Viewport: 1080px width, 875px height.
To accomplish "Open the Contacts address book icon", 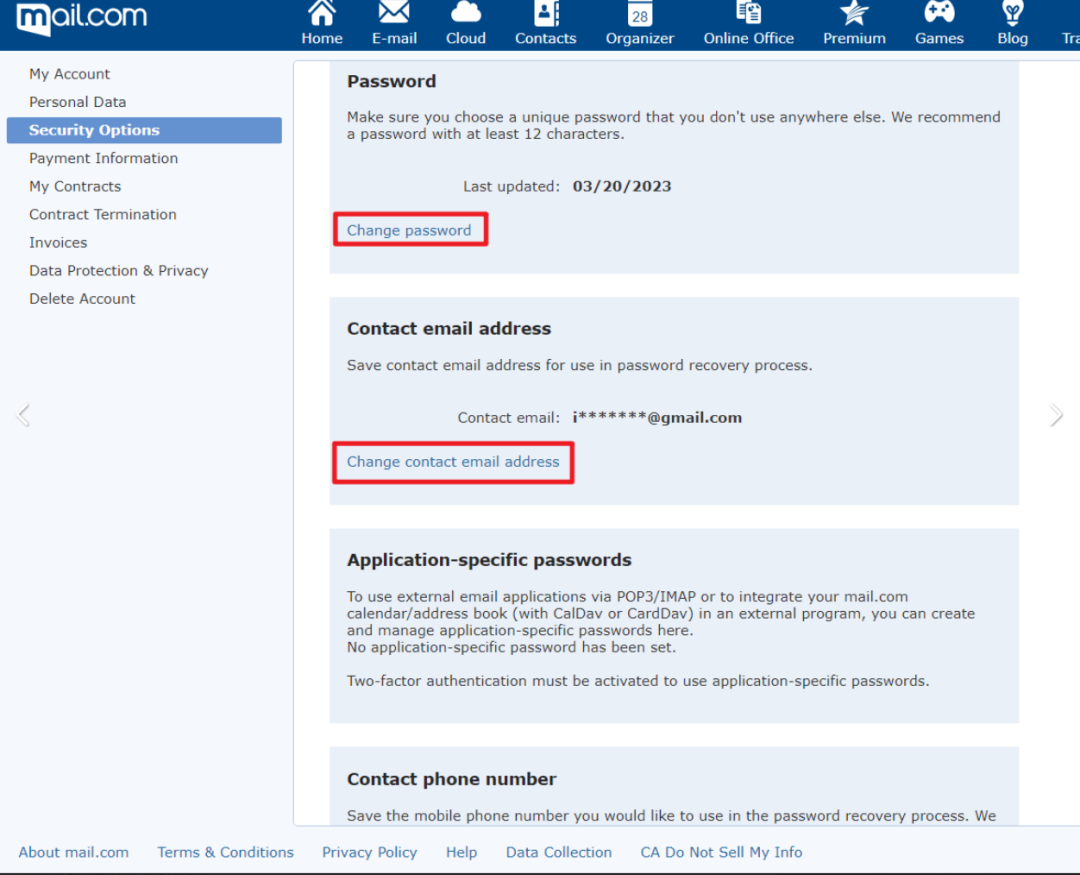I will click(x=546, y=12).
